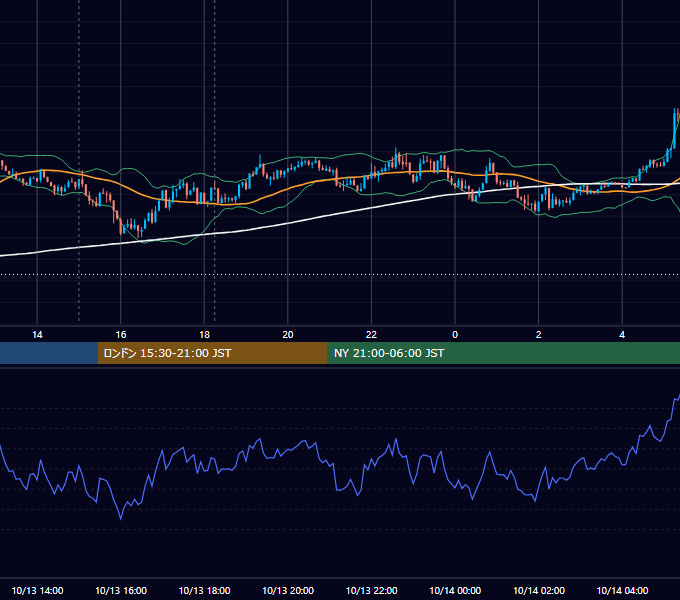This screenshot has height=600, width=680.
Task: Click the 18 hour label on the price chart axis
Action: pyautogui.click(x=204, y=335)
